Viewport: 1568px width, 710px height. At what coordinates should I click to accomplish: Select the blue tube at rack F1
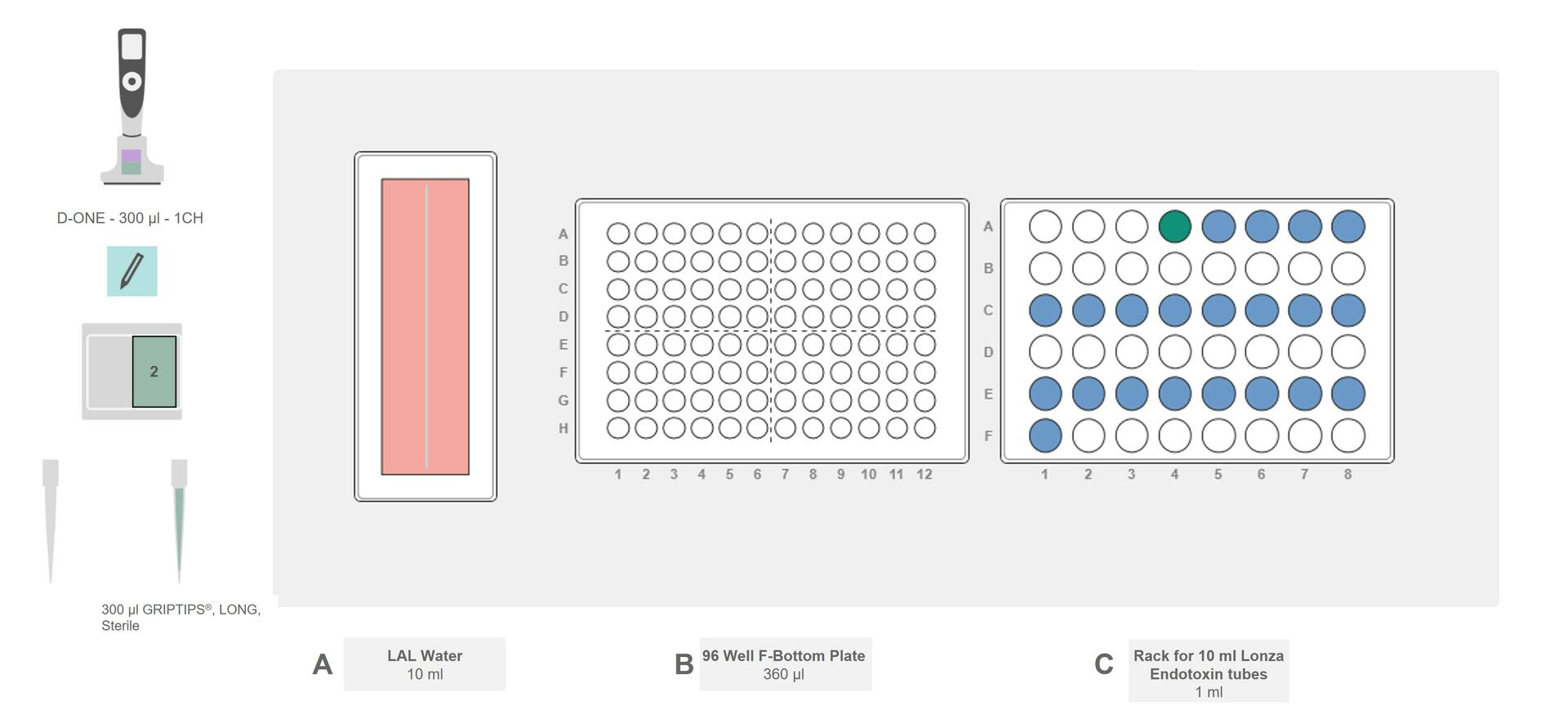coord(1045,435)
